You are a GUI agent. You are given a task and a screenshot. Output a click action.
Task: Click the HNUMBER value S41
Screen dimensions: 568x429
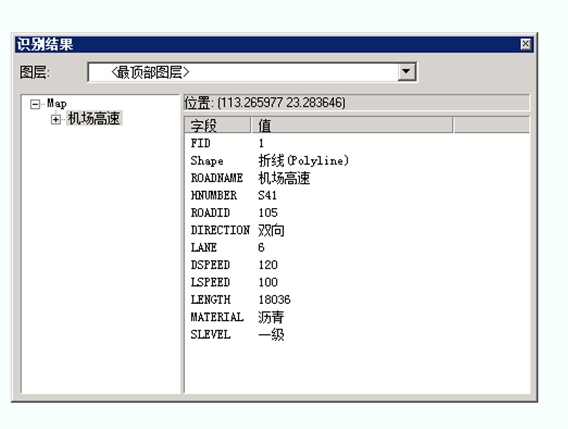[267, 195]
